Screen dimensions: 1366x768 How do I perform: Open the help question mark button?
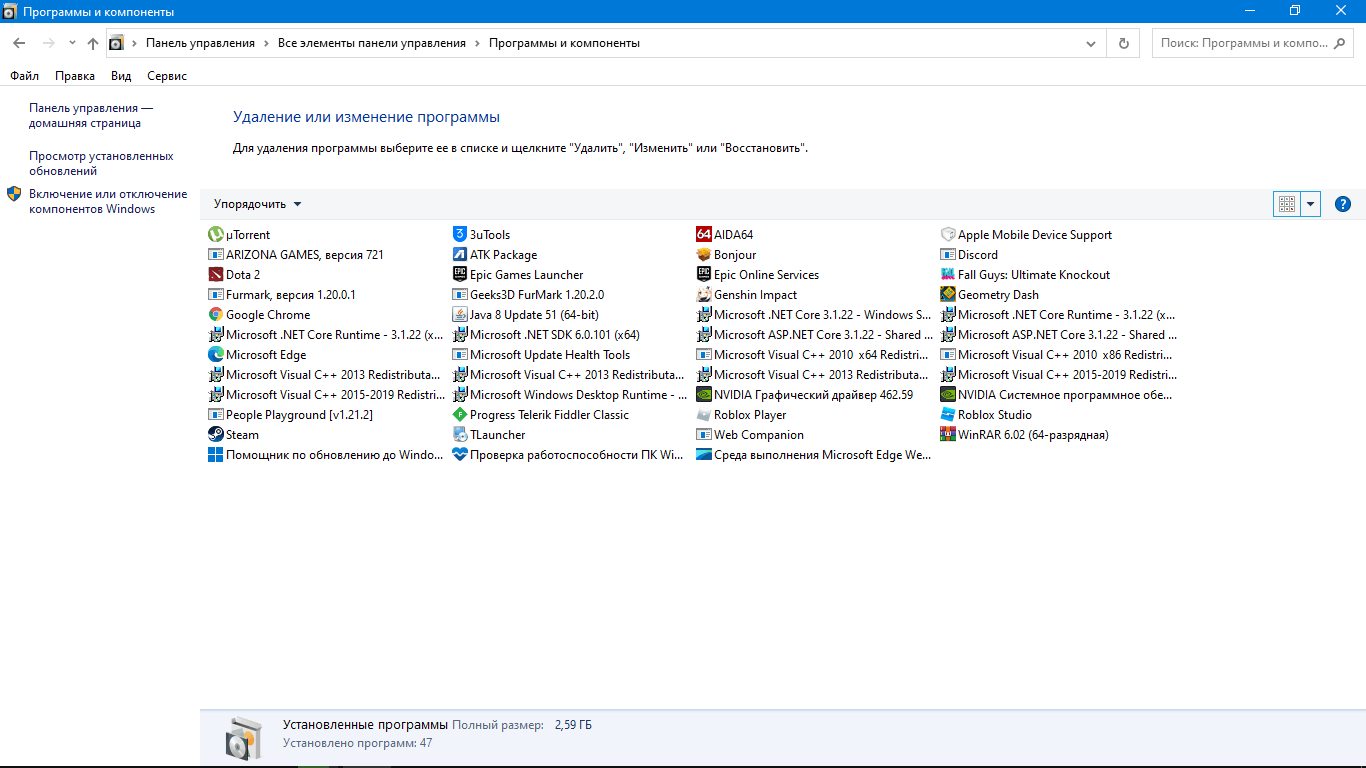coord(1343,204)
